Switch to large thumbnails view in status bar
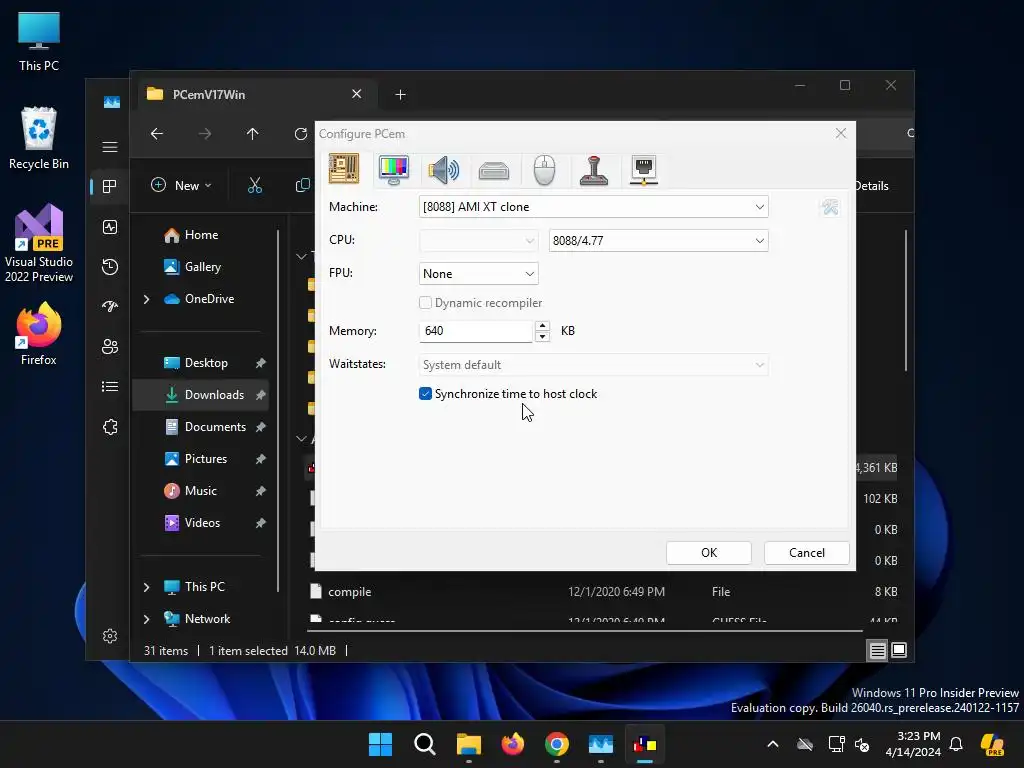This screenshot has width=1024, height=768. point(899,650)
